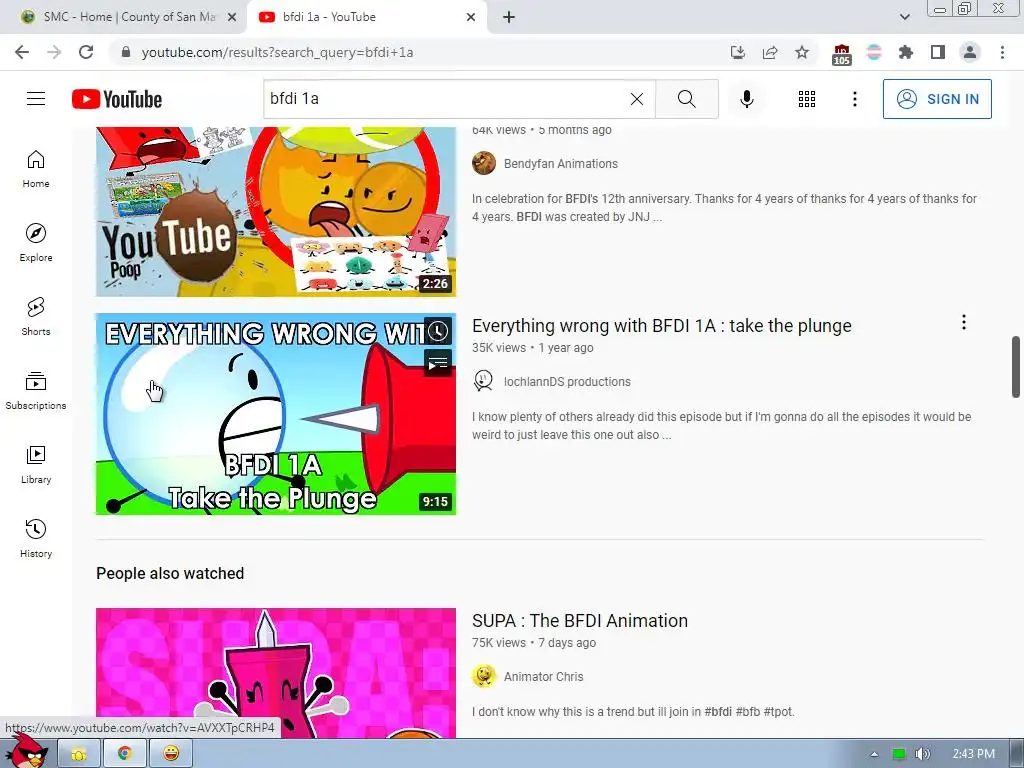The image size is (1024, 768).
Task: Click the 'People also watched' heading
Action: point(170,573)
